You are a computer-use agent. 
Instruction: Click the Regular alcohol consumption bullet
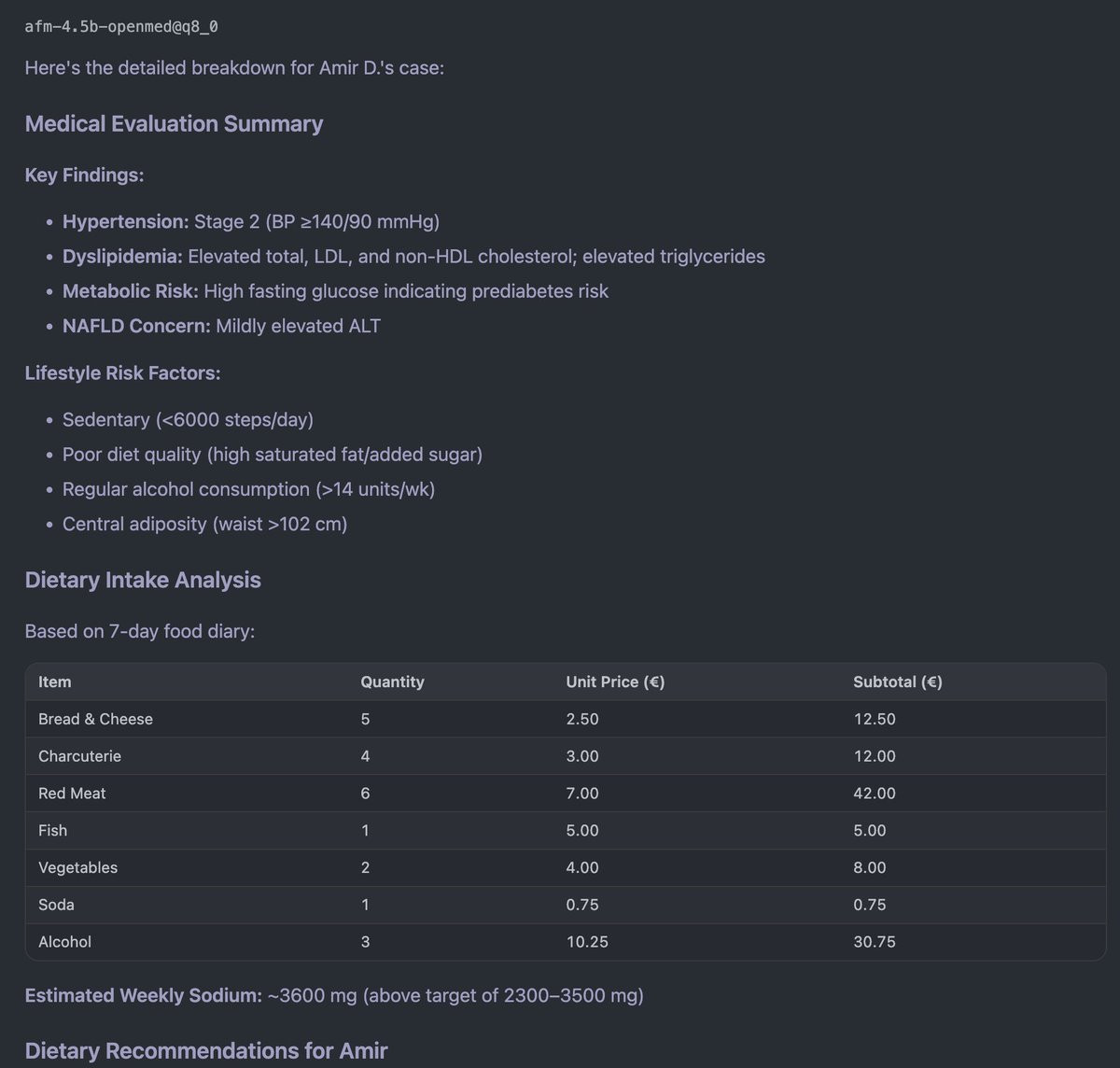tap(247, 489)
